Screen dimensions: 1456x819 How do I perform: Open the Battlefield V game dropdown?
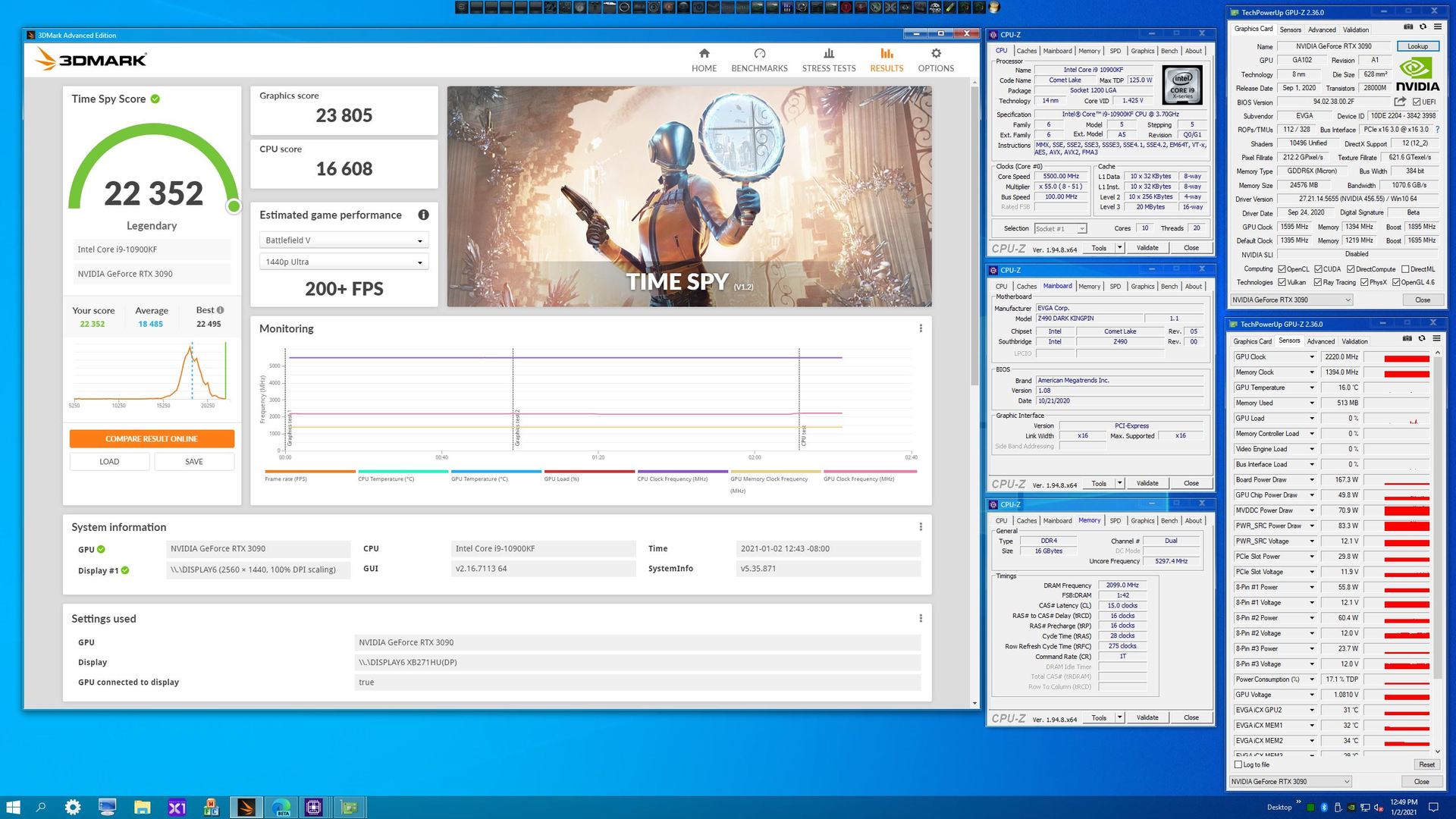344,240
